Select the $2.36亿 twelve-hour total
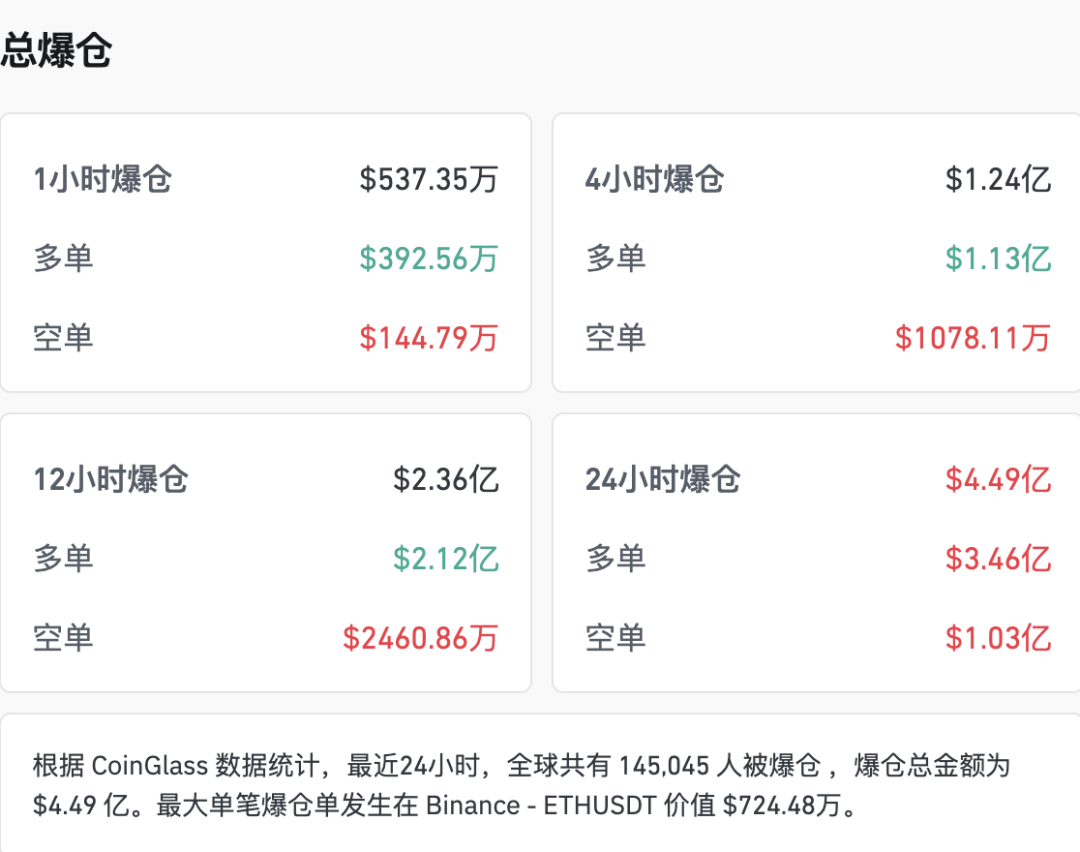 (446, 479)
